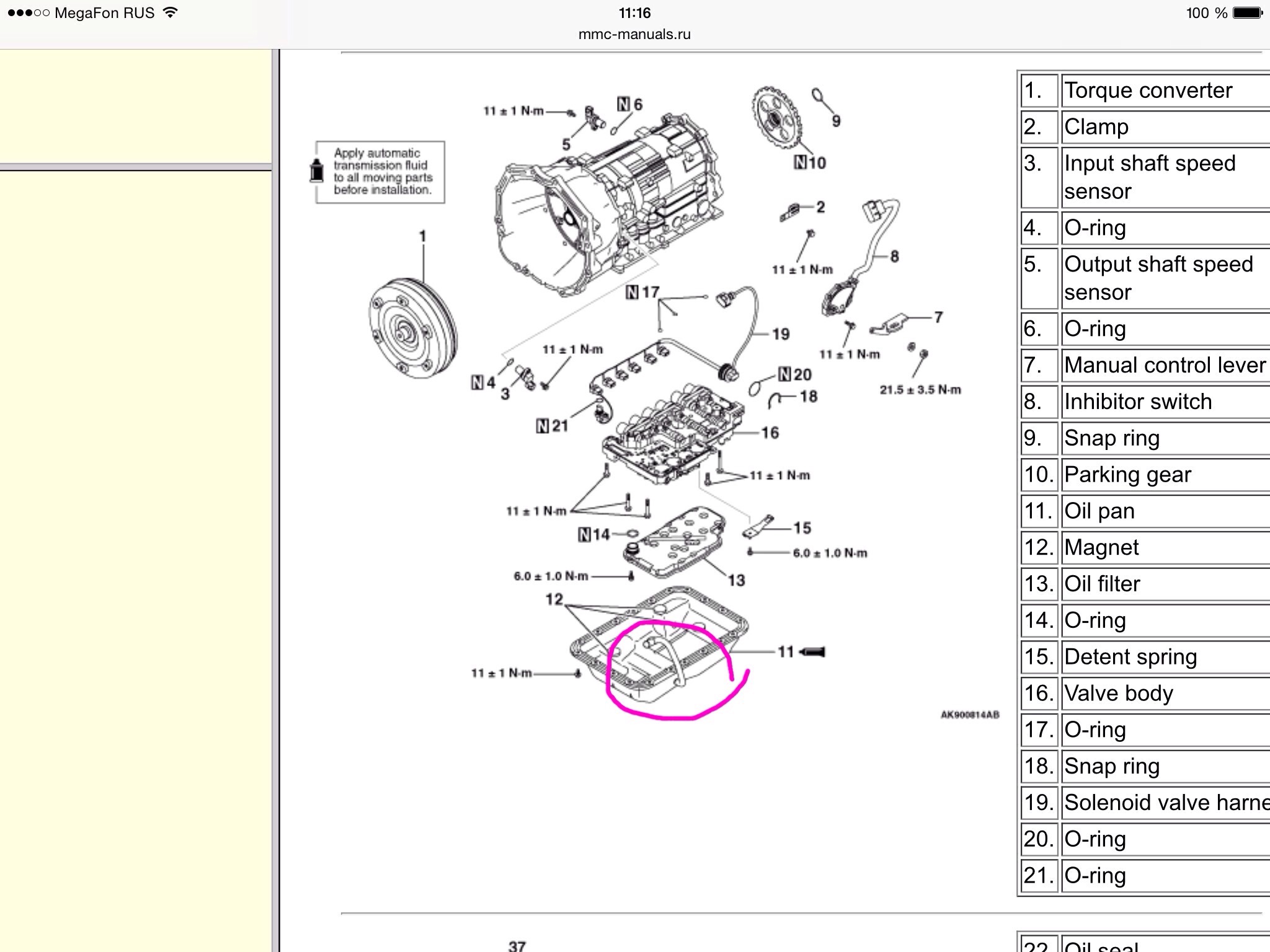Tap the 11:16 clock in status bar

[x=634, y=13]
